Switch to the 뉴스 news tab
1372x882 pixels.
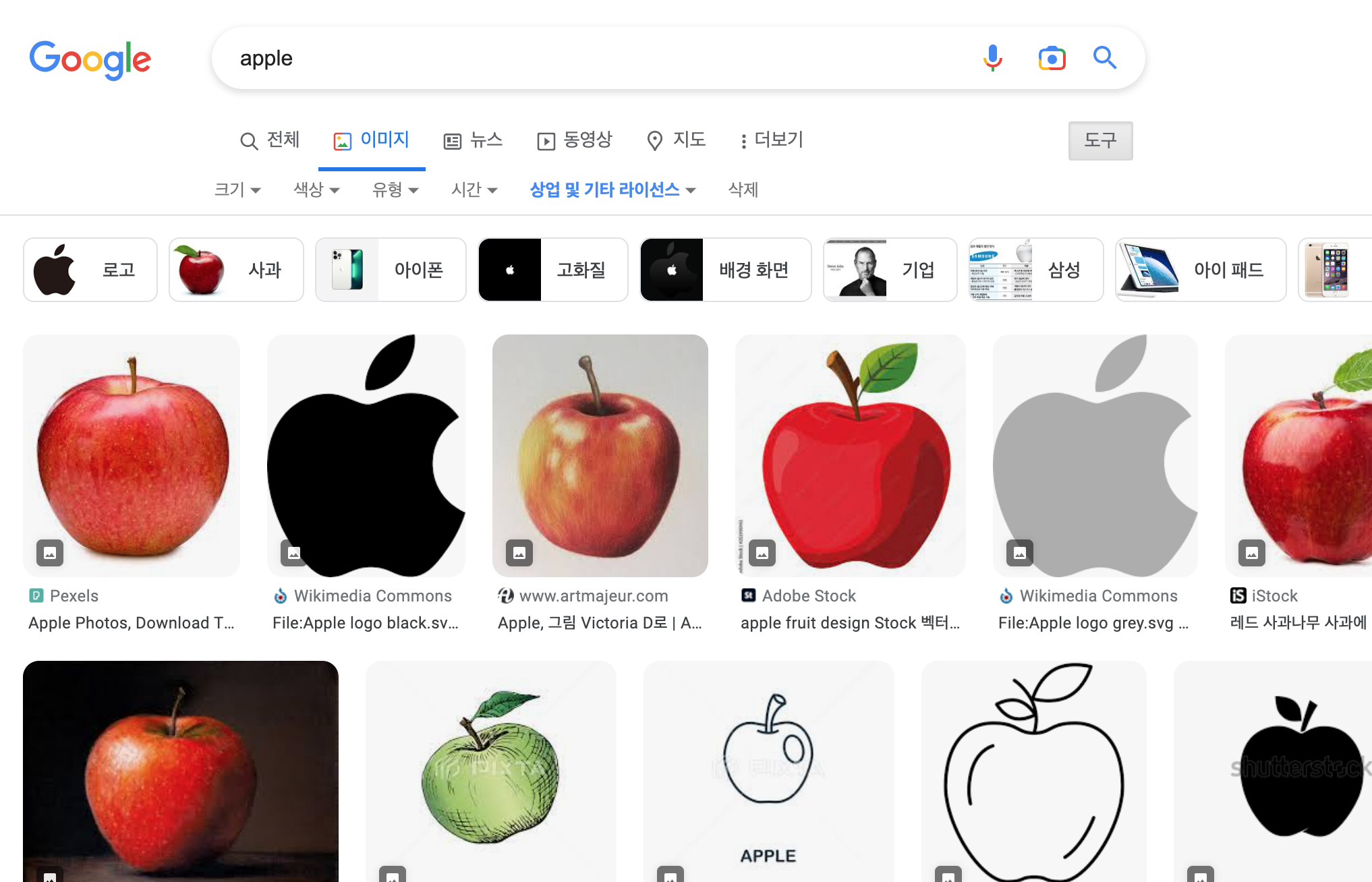473,140
